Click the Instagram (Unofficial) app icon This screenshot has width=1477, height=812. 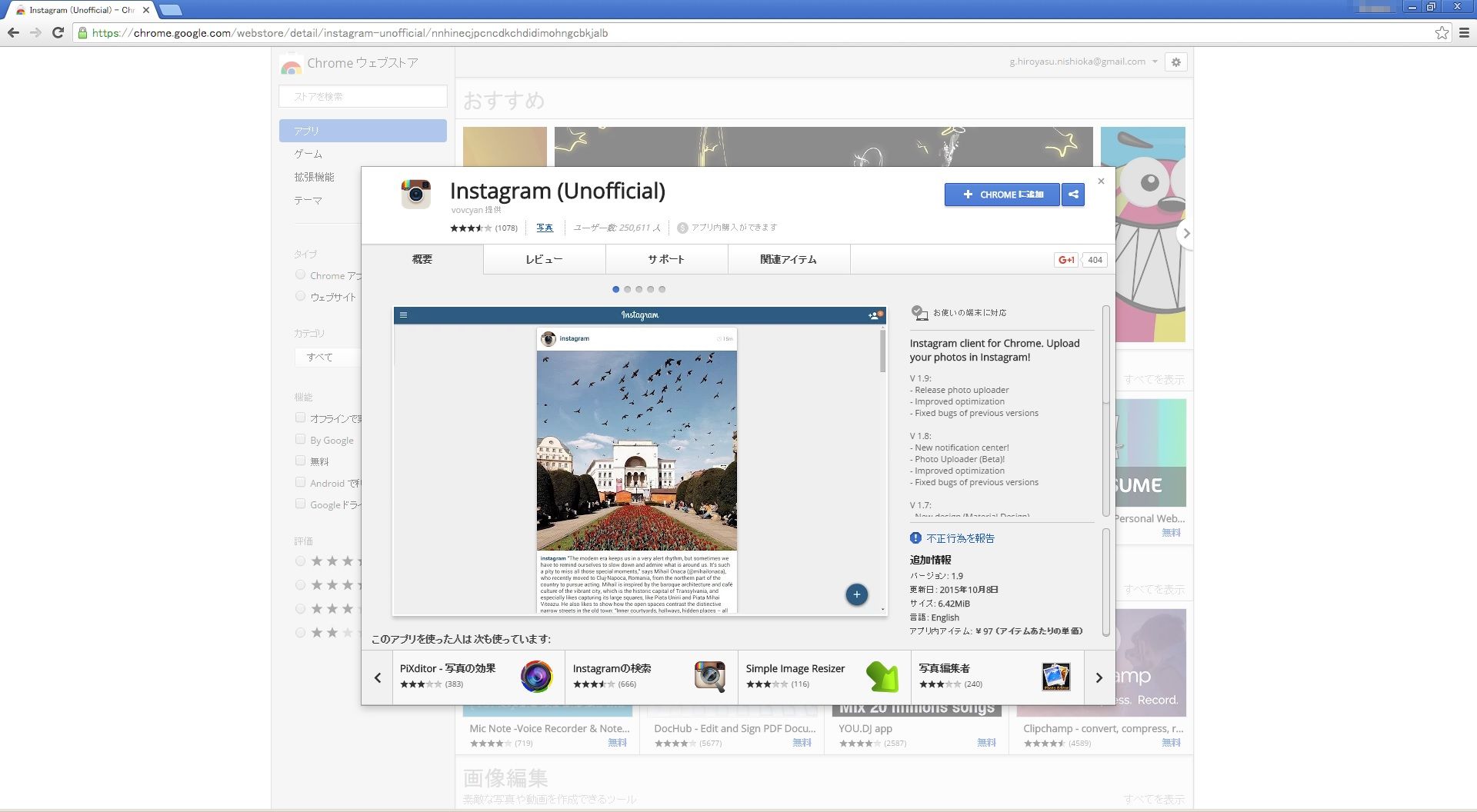tap(416, 194)
